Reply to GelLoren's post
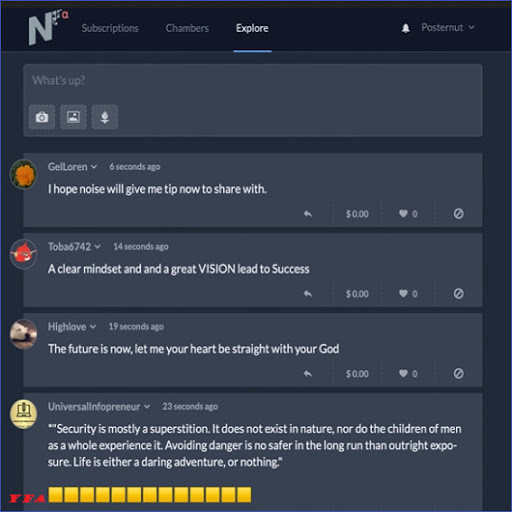 click(x=308, y=213)
